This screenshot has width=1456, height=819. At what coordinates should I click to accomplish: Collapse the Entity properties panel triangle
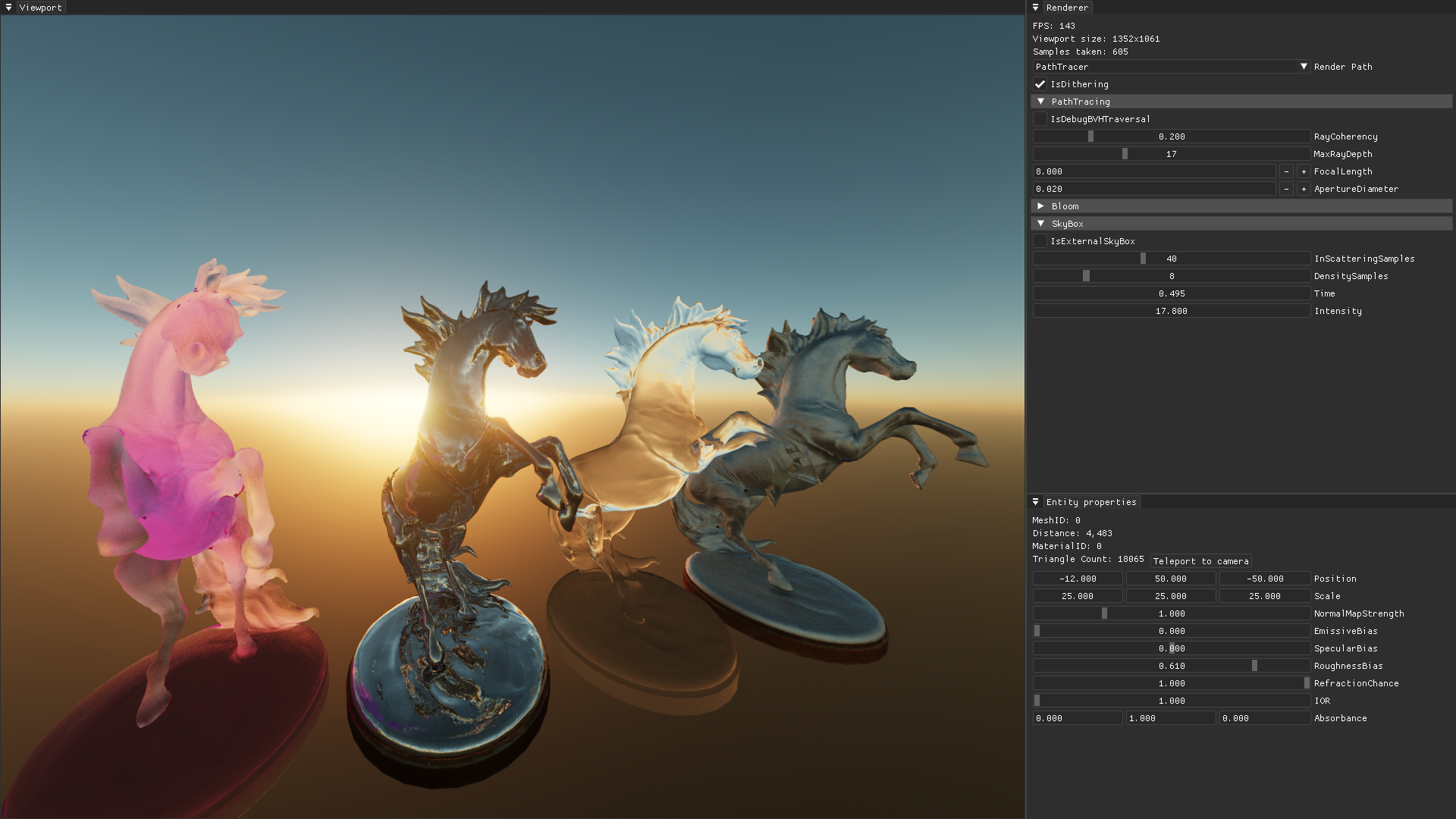(1035, 502)
